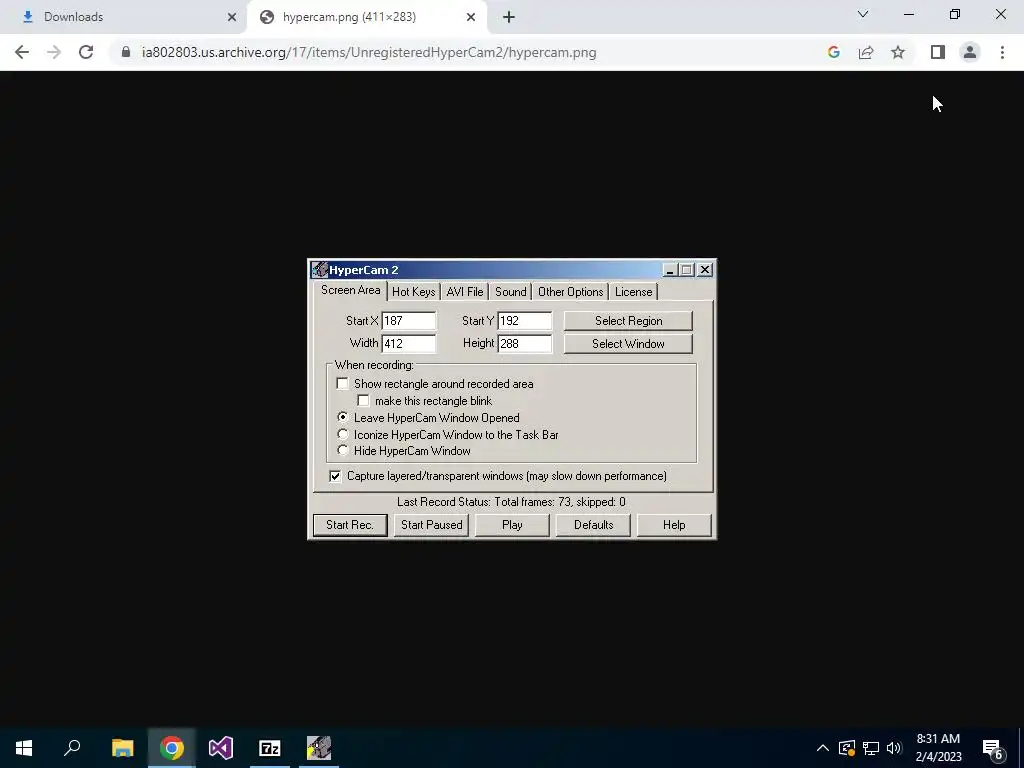The width and height of the screenshot is (1024, 768).
Task: Minimize the HyperCam 2 window
Action: [x=670, y=270]
